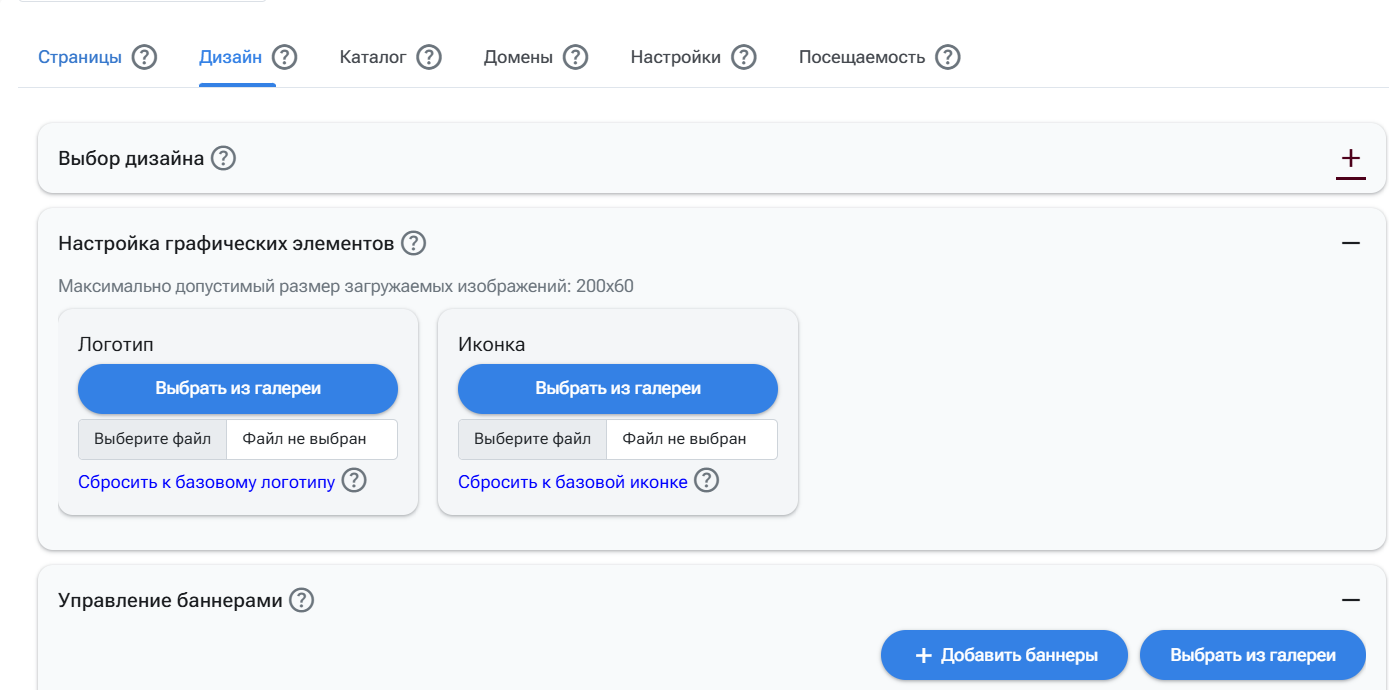Collapse Настройка графических элементов section
The width and height of the screenshot is (1389, 690).
point(1351,243)
